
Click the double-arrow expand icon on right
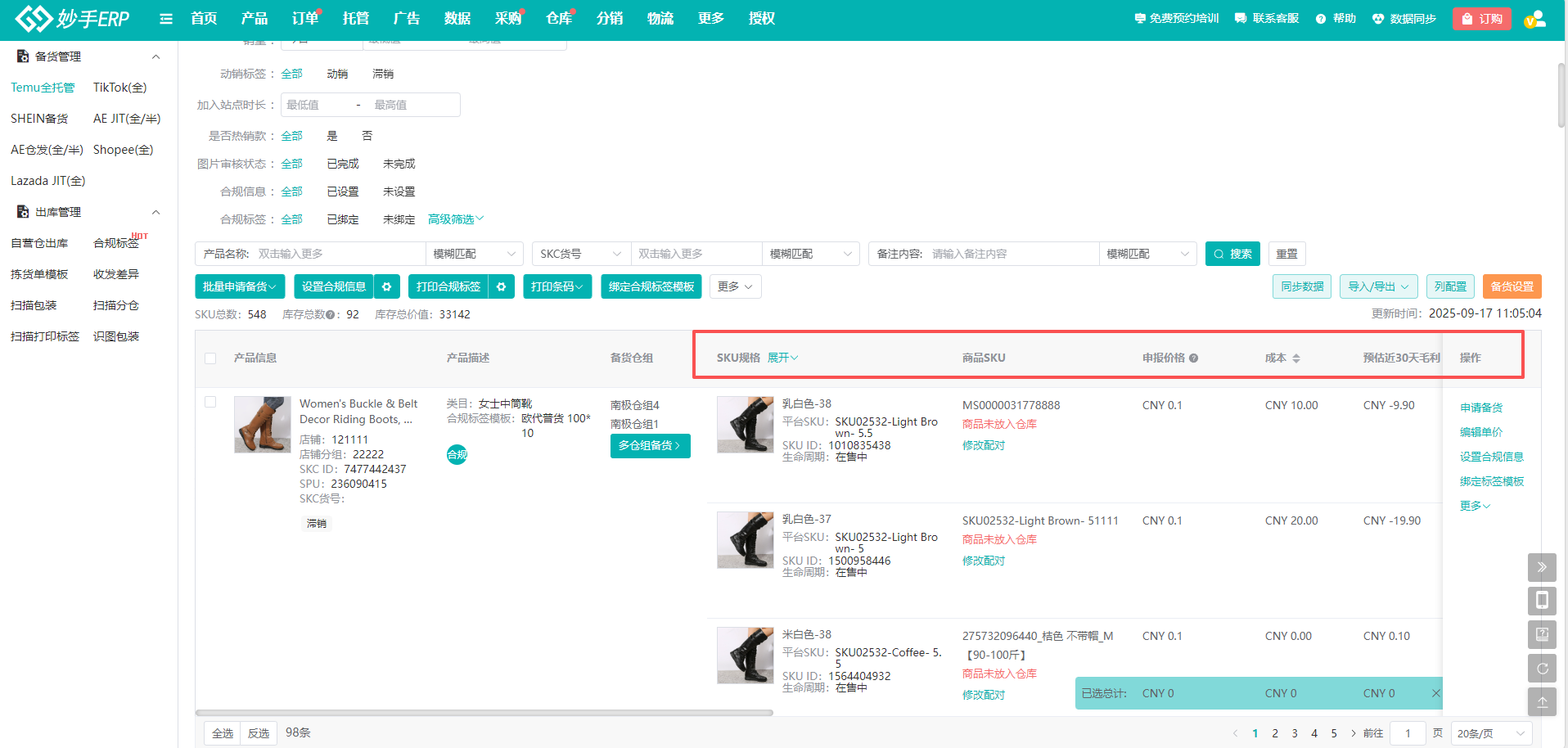coord(1542,567)
